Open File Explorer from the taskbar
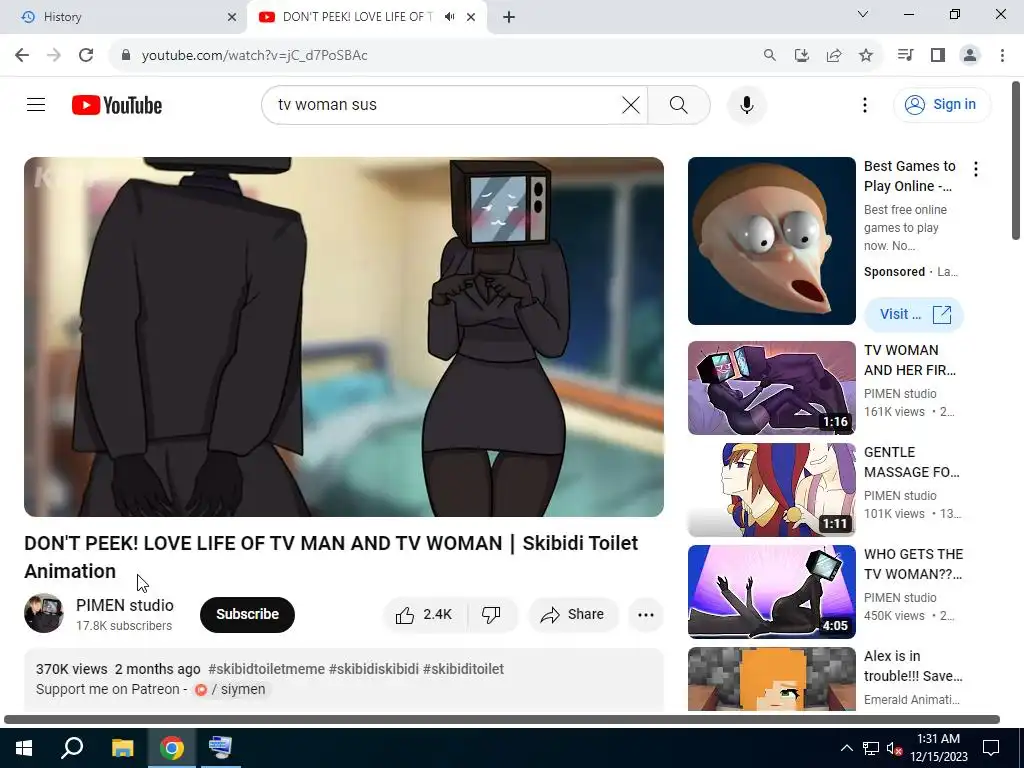This screenshot has height=768, width=1024. coord(122,748)
